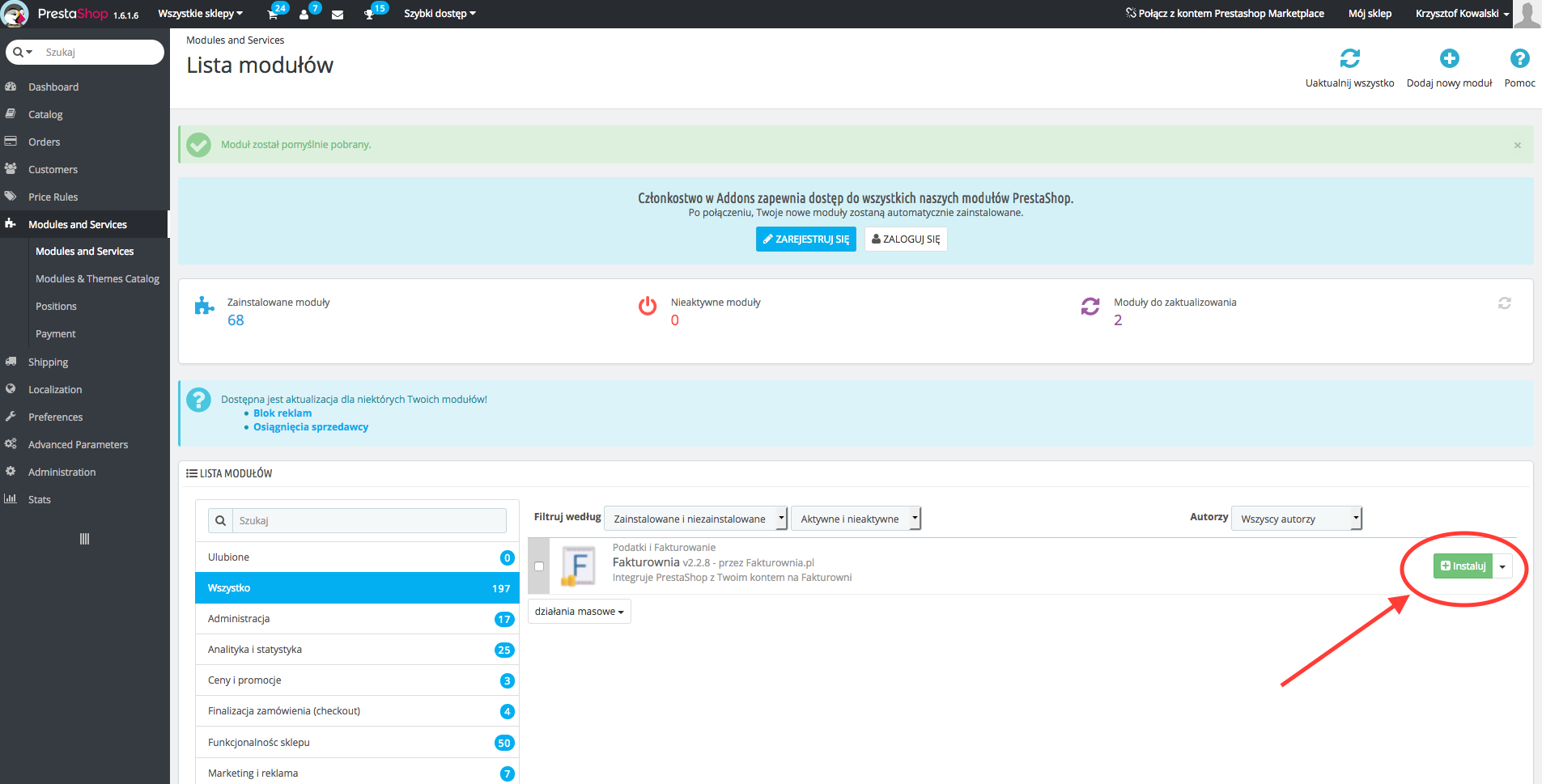
Task: Open the Aktywne i nieaktywne dropdown
Action: [856, 519]
